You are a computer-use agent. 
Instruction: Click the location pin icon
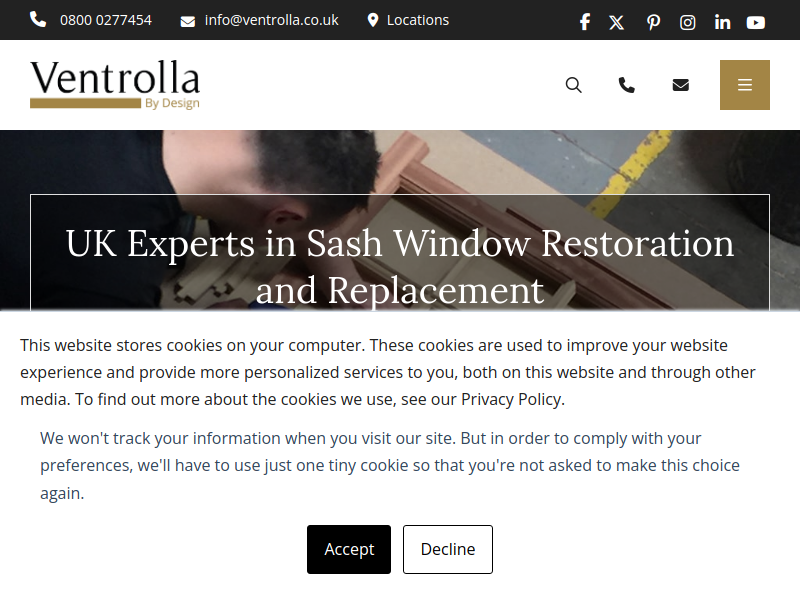(373, 20)
